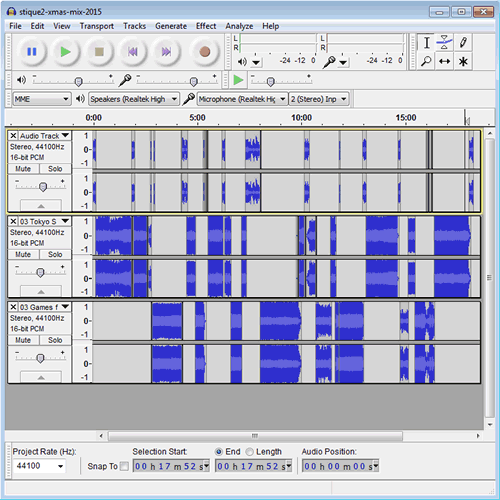Open the Effect menu
Viewport: 500px width, 500px height.
point(206,26)
